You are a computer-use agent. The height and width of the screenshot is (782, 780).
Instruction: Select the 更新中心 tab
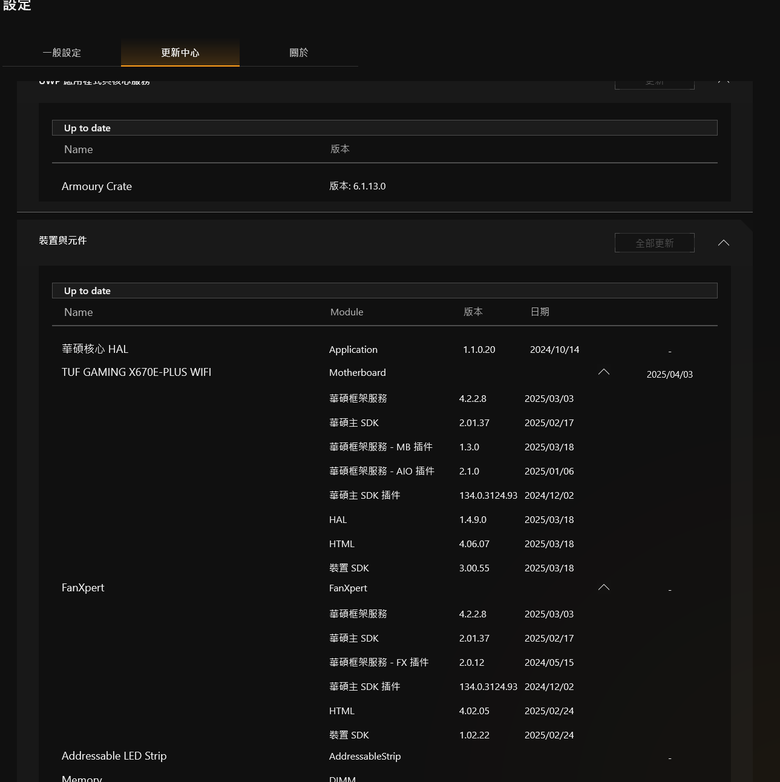point(180,53)
